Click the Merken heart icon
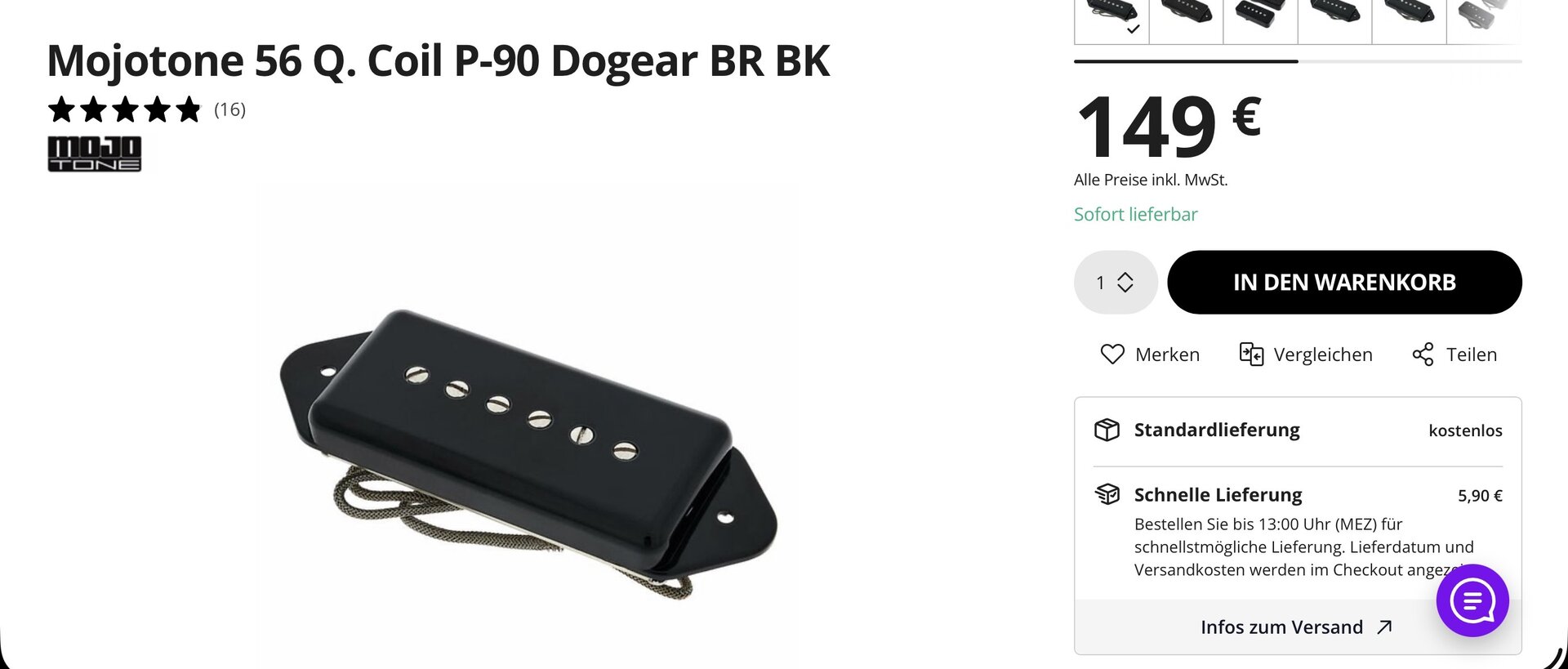Screen dimensions: 1568x669 (x=1112, y=354)
